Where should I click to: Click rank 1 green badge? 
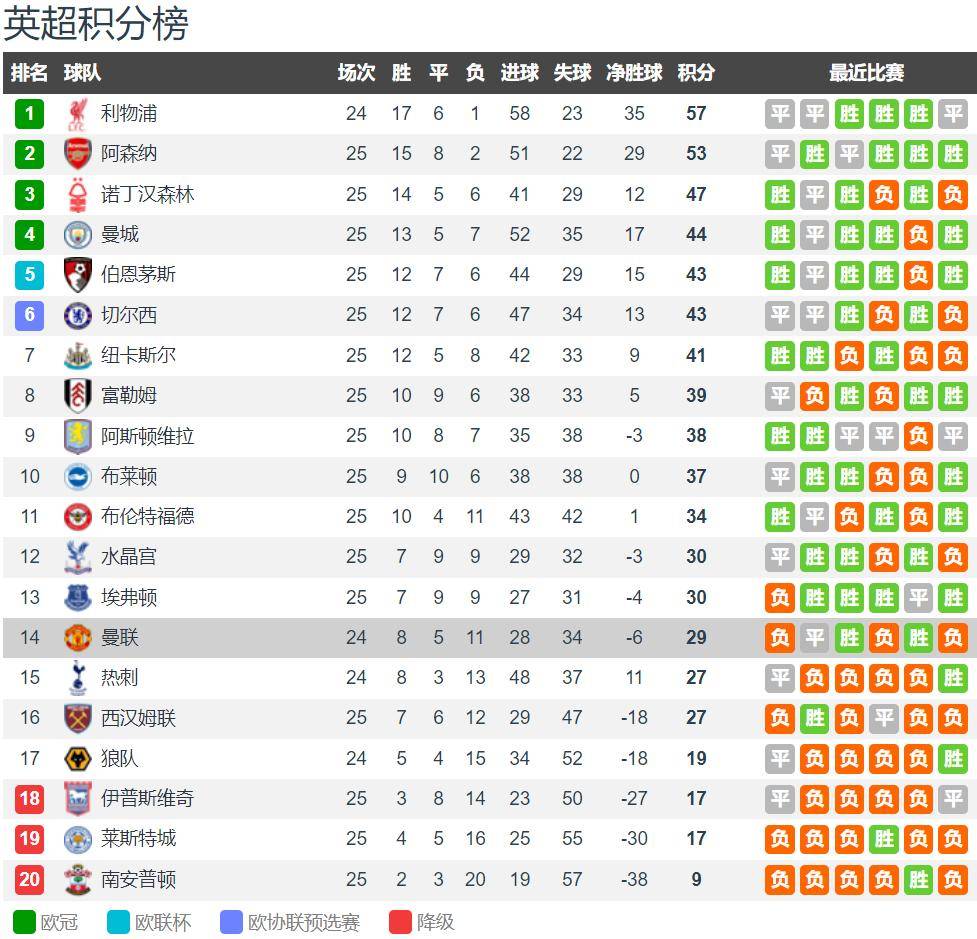[x=29, y=114]
